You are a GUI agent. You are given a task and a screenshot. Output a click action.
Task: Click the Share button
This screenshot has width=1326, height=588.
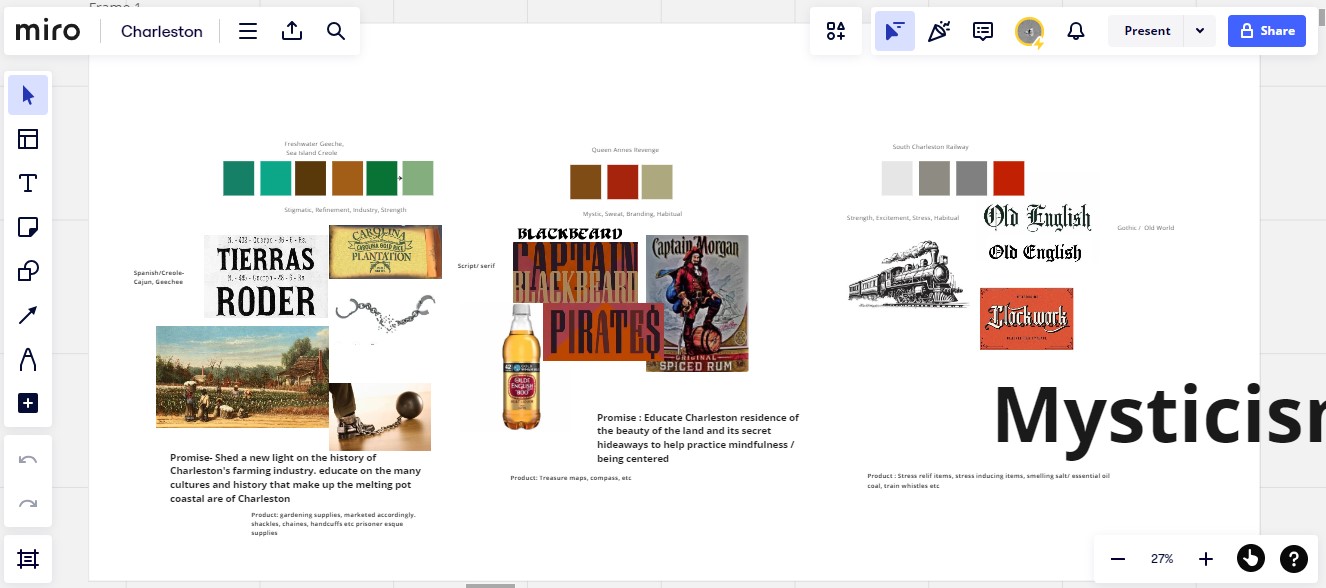[1267, 31]
